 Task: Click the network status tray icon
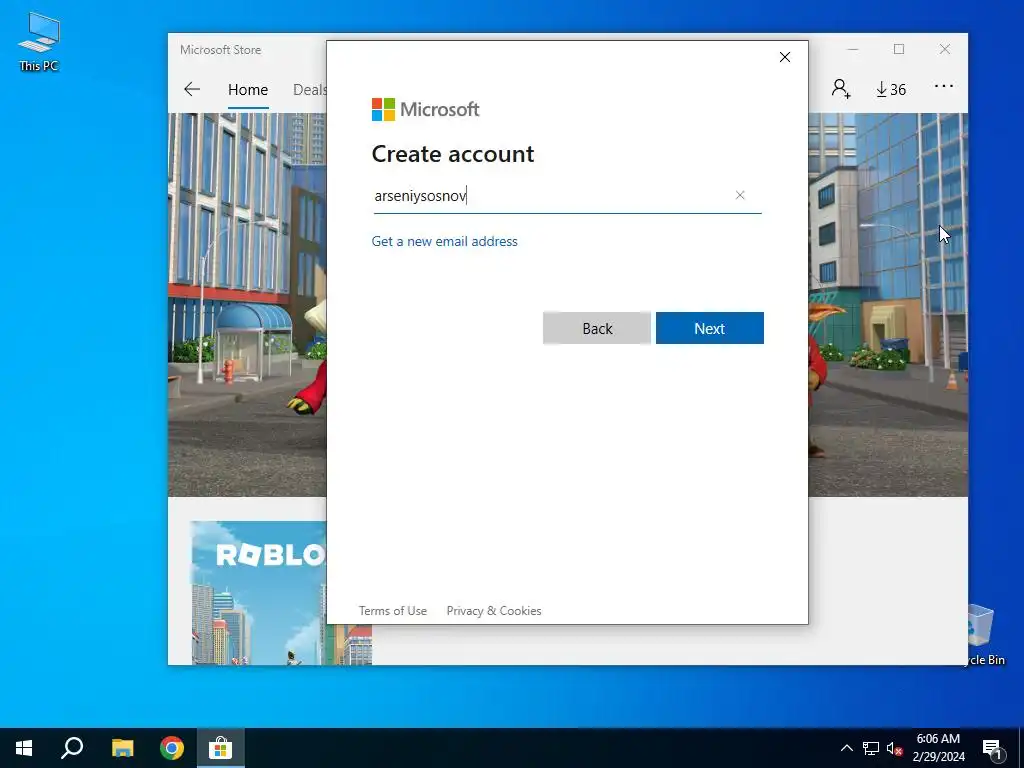coord(871,748)
